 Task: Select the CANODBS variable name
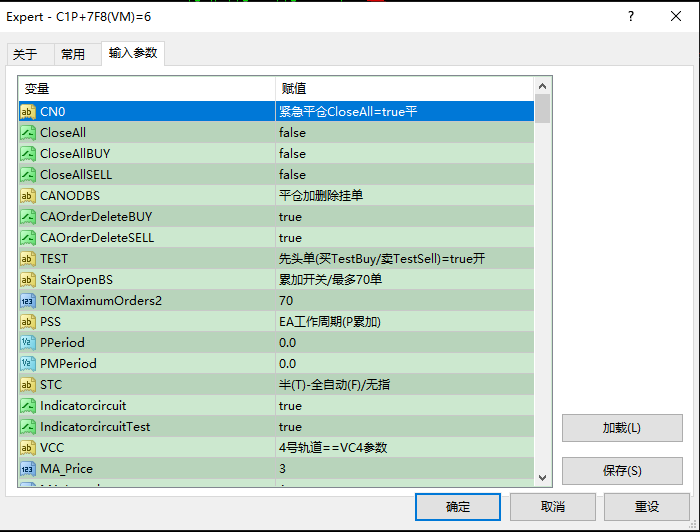tap(70, 195)
